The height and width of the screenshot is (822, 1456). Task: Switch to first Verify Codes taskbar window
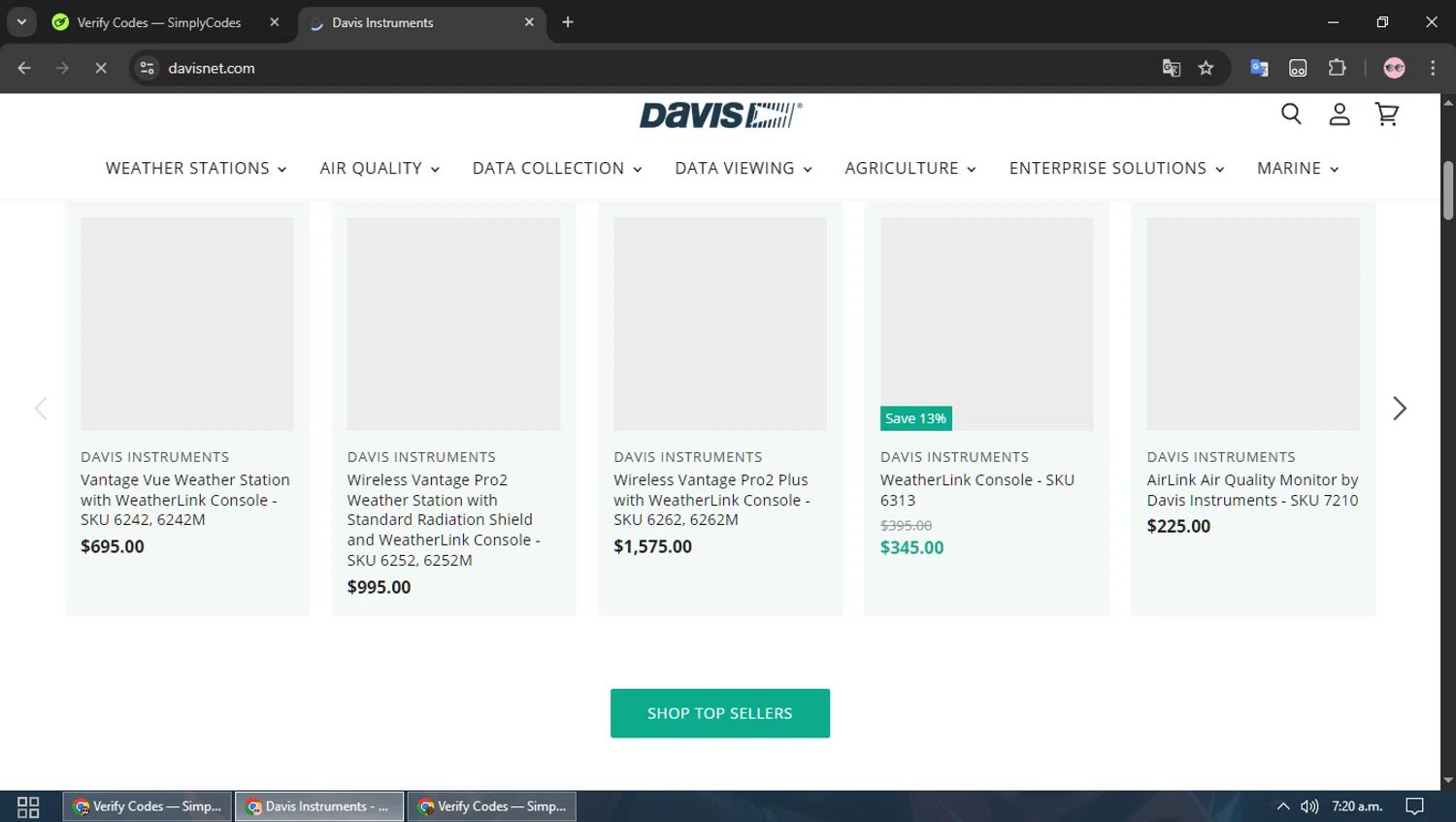[x=148, y=806]
